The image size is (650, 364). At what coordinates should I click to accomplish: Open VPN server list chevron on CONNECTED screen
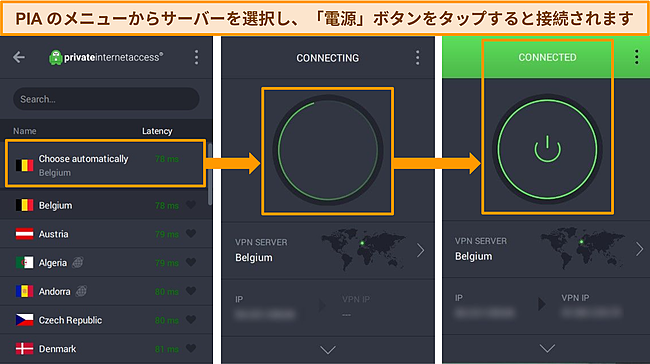[x=640, y=249]
